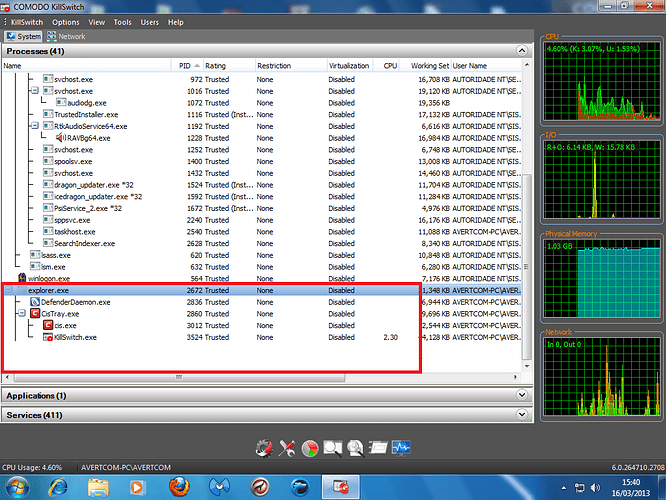Viewport: 666px width, 500px height.
Task: Click the blue wing-shaped taskbar icon
Action: coord(219,487)
